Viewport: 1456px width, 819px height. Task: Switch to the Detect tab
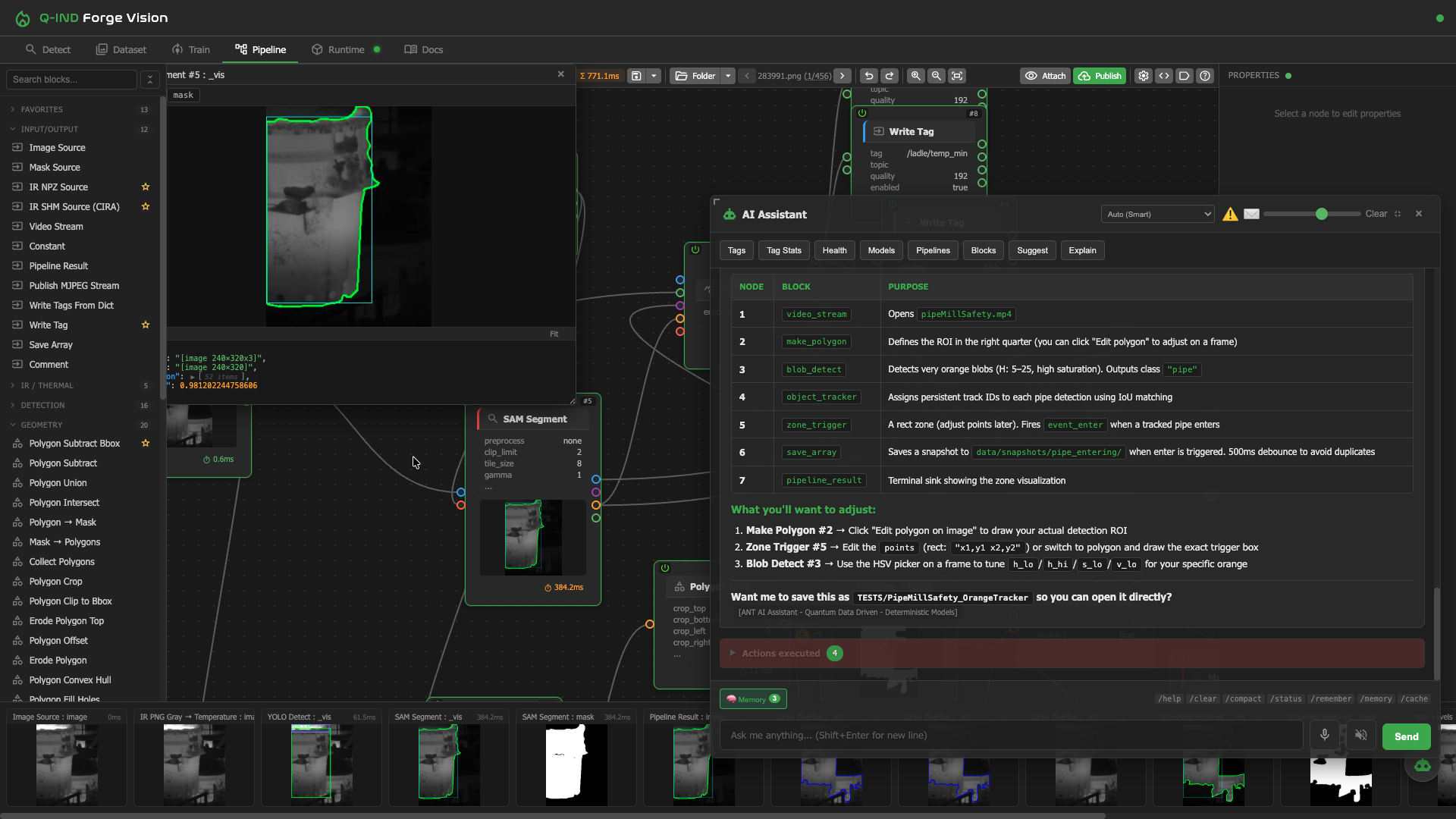[x=48, y=49]
